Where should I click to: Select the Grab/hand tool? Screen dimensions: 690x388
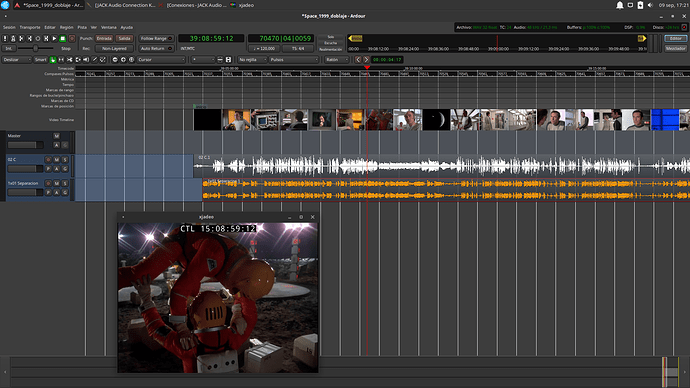(x=53, y=59)
